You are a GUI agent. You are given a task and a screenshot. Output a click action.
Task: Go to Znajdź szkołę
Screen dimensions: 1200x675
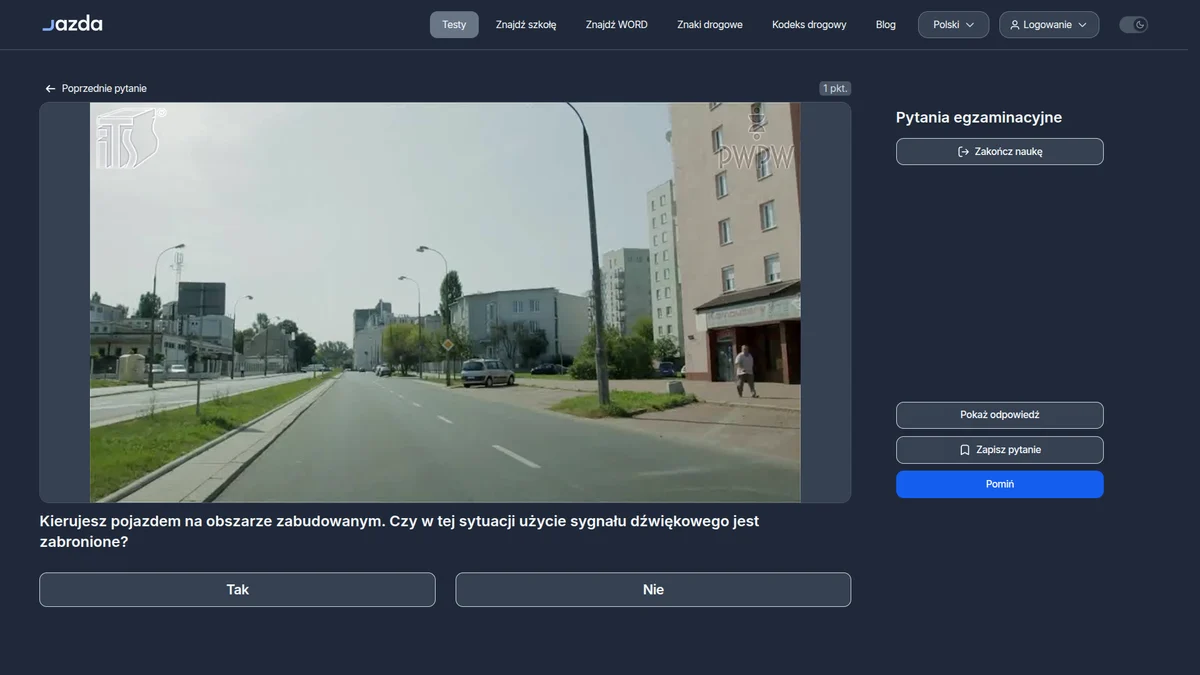526,25
